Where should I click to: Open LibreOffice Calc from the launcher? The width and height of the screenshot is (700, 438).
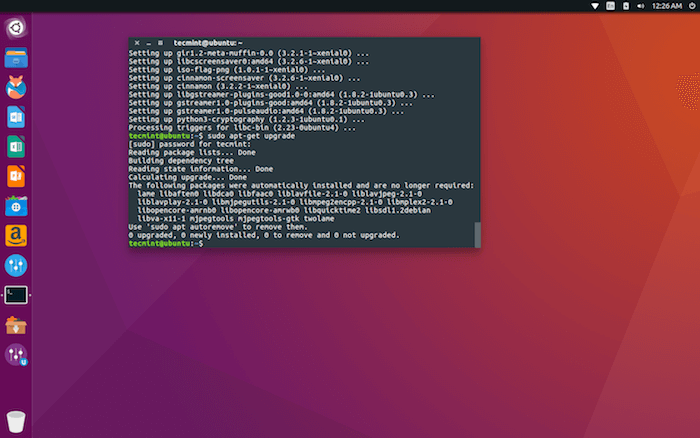click(x=16, y=146)
